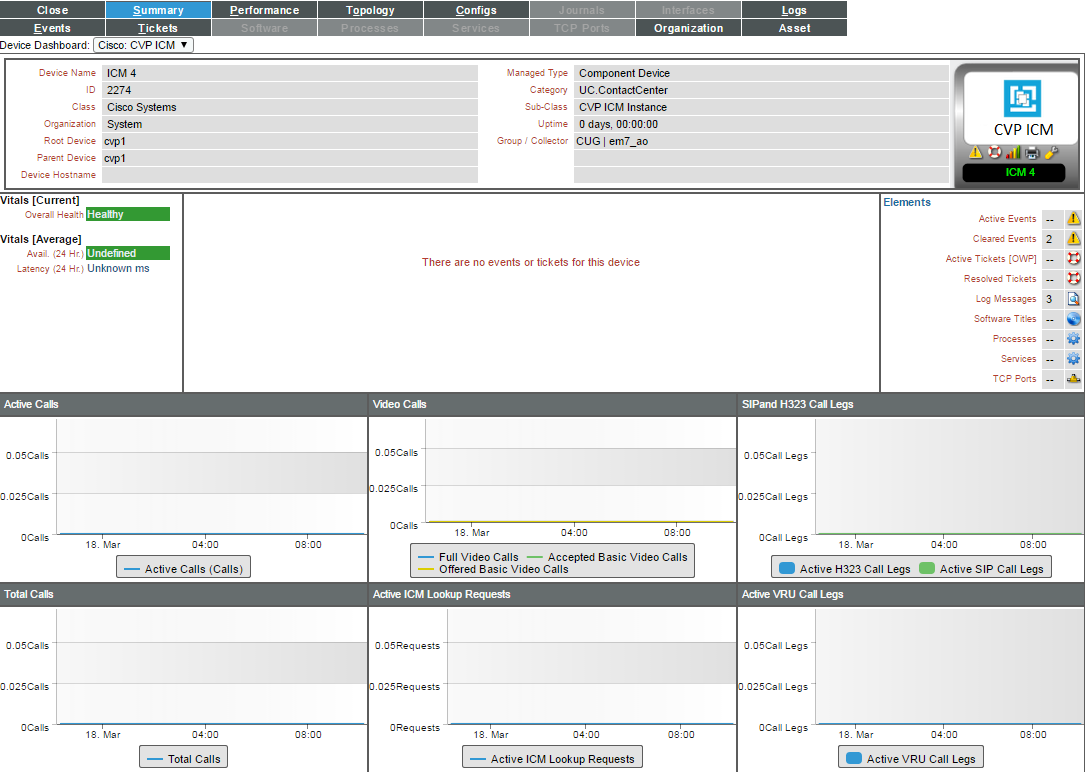Click the ICM 4 device name value
The height and width of the screenshot is (772, 1085).
point(121,73)
